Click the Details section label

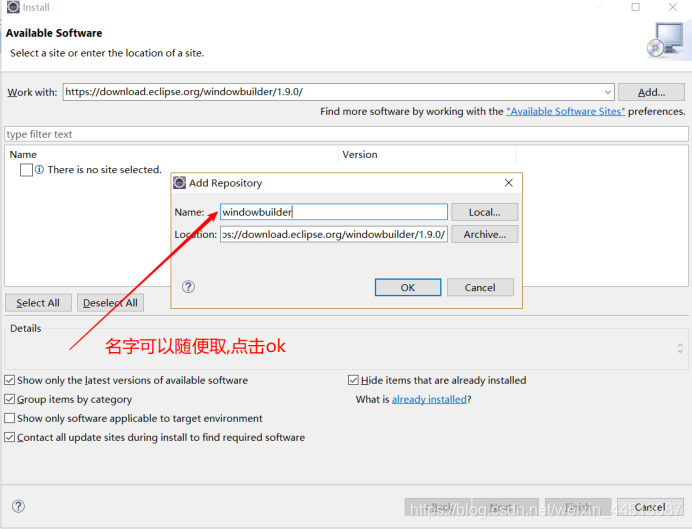click(26, 328)
